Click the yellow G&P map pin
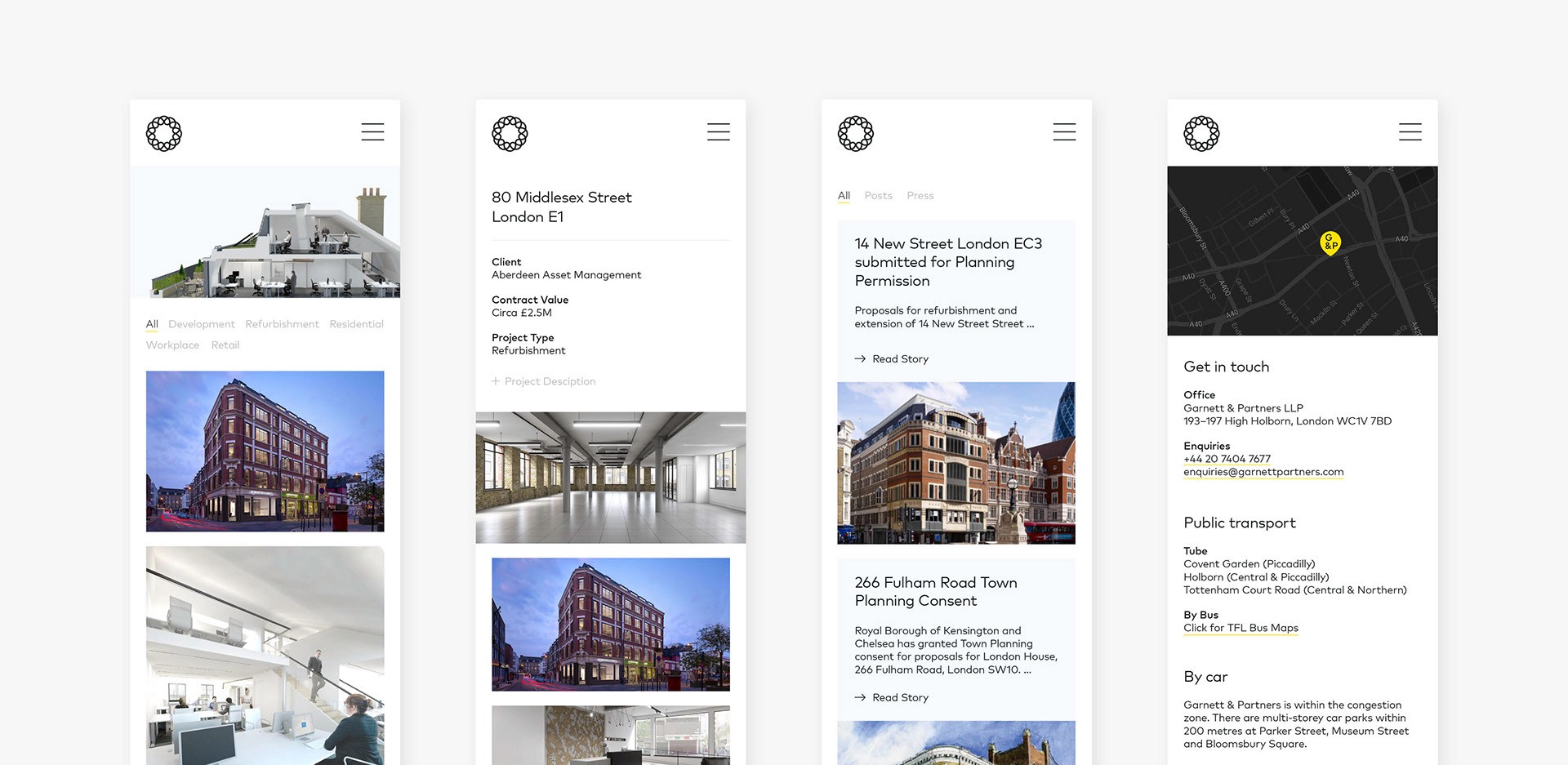This screenshot has height=765, width=1568. coord(1330,243)
